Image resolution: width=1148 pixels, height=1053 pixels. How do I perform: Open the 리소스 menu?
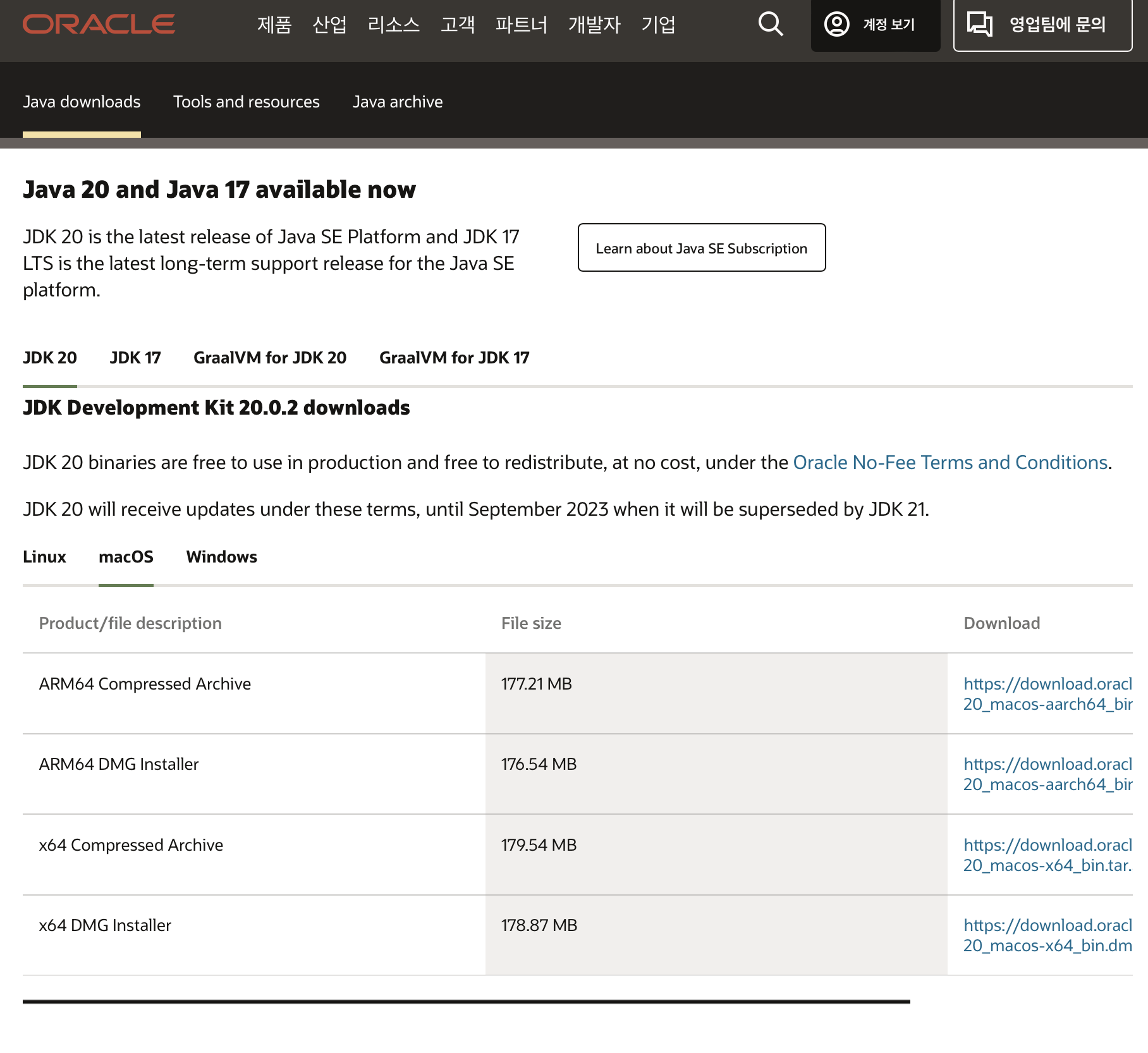point(394,25)
